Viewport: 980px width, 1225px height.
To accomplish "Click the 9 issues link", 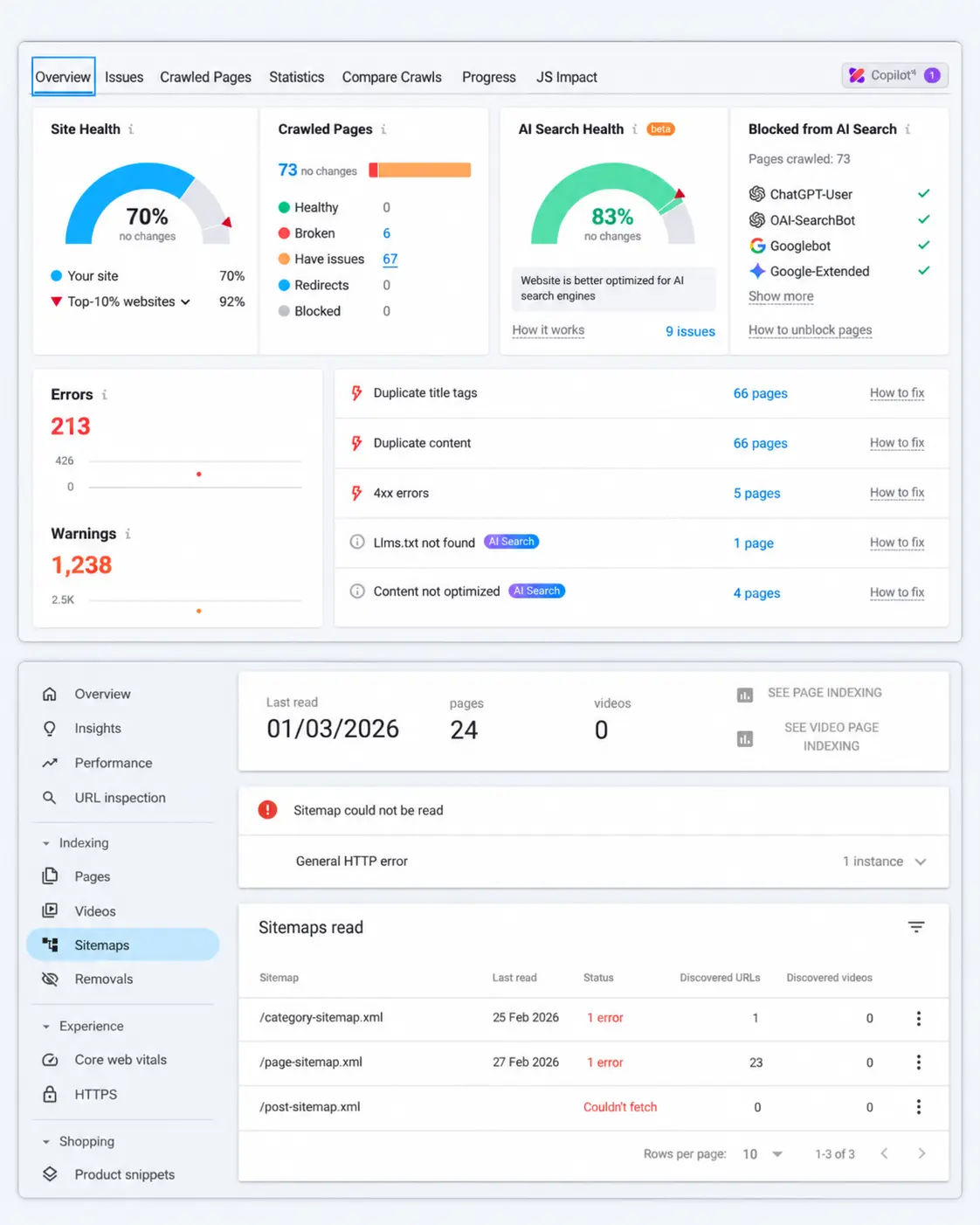I will tap(690, 331).
